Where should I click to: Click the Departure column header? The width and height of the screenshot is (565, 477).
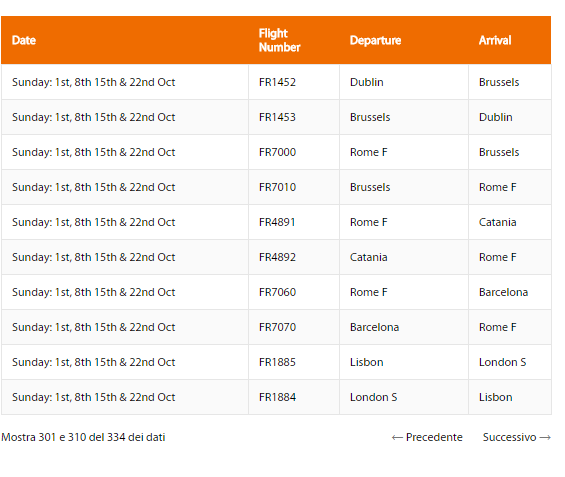375,40
